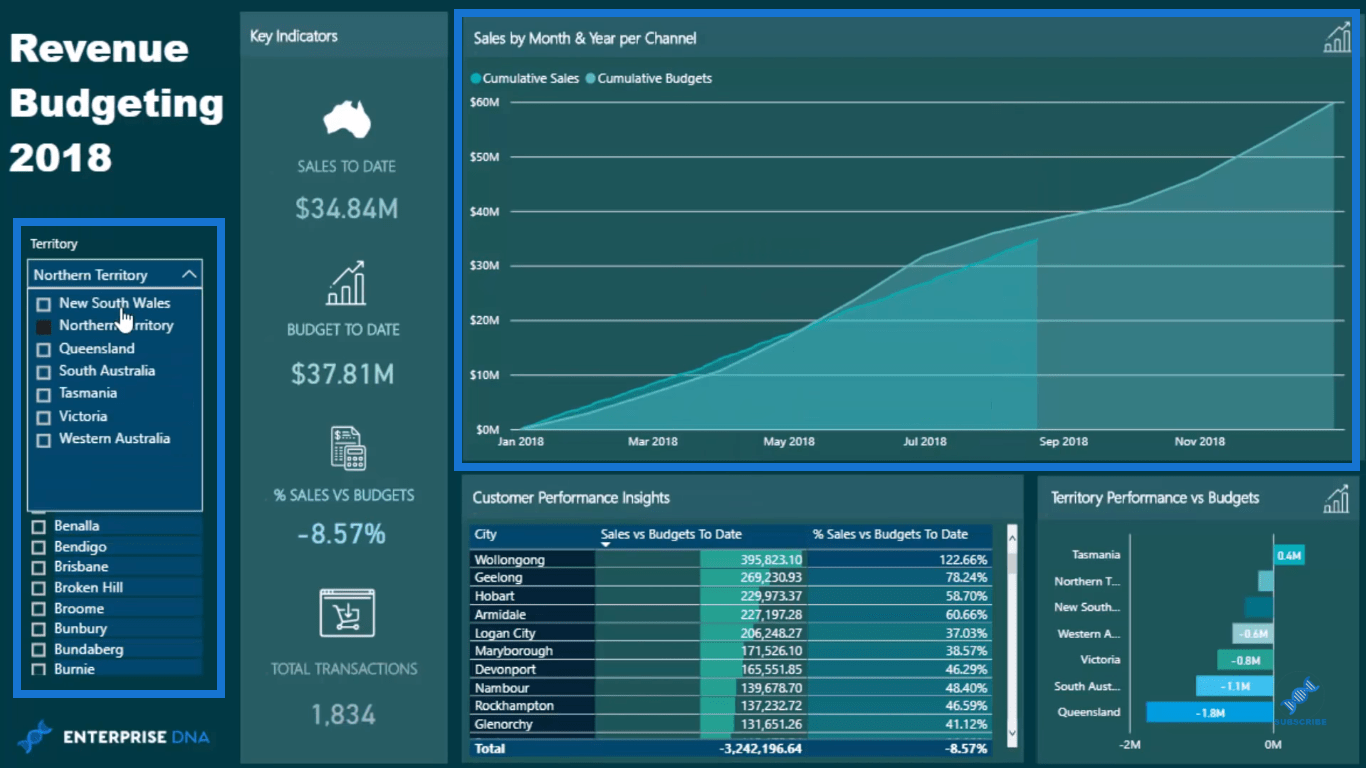Click the Western Australia bar in chart
Viewport: 1366px width, 768px height.
point(1253,634)
